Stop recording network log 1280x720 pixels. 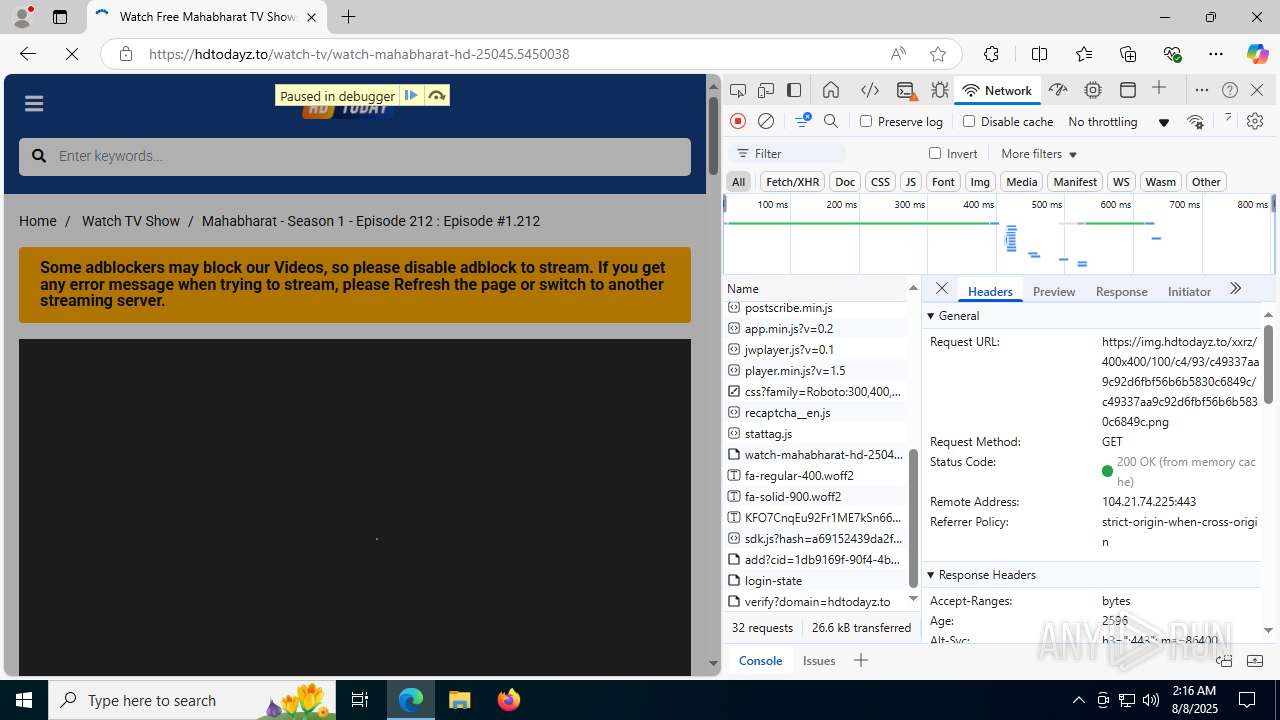coord(738,121)
